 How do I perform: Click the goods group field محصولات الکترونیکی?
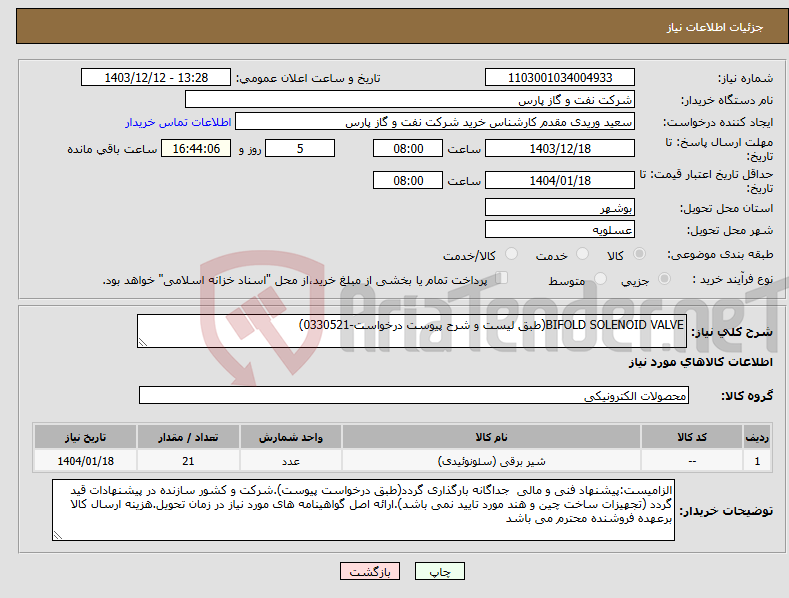click(414, 396)
